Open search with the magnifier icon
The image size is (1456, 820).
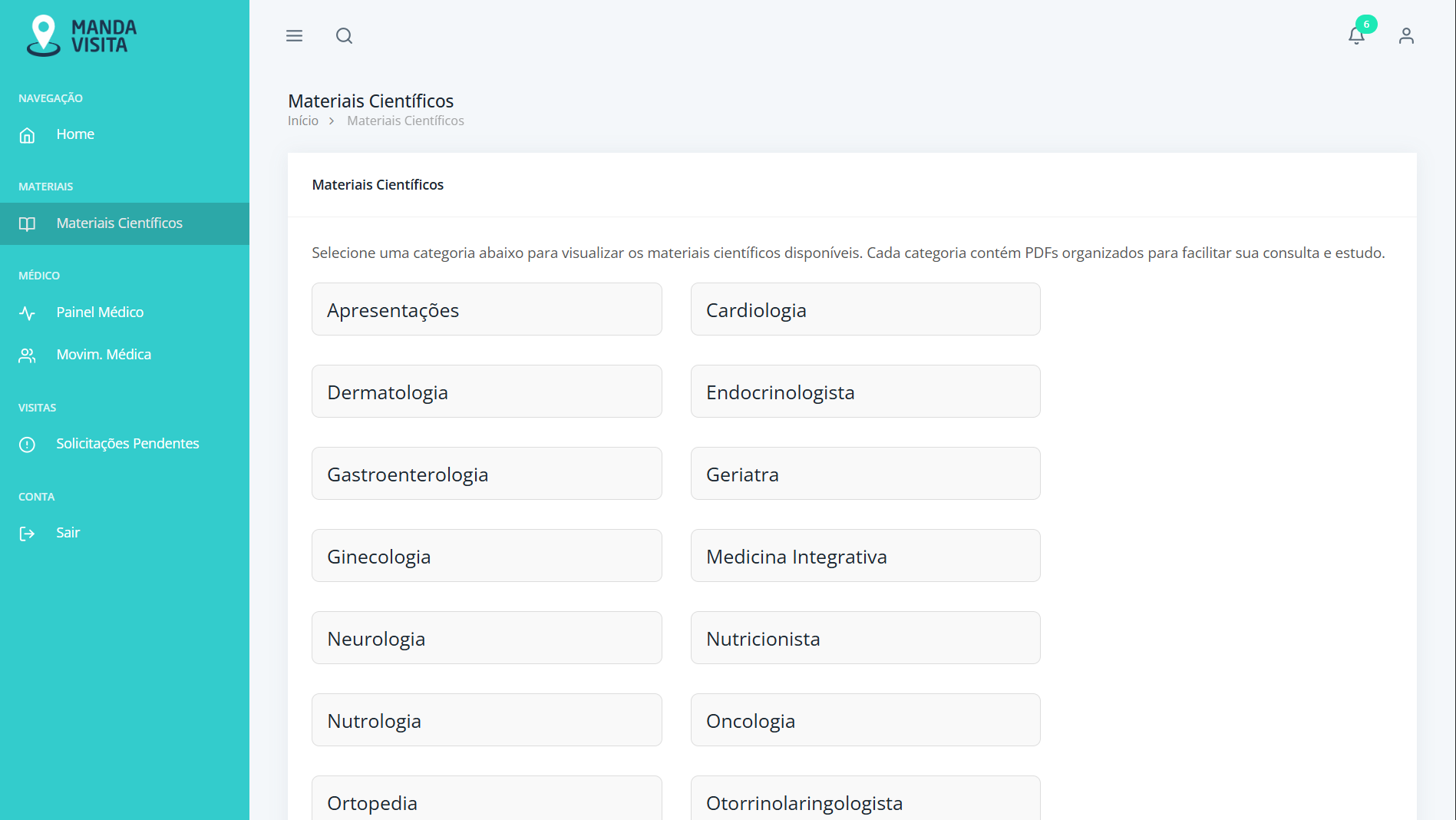(344, 36)
